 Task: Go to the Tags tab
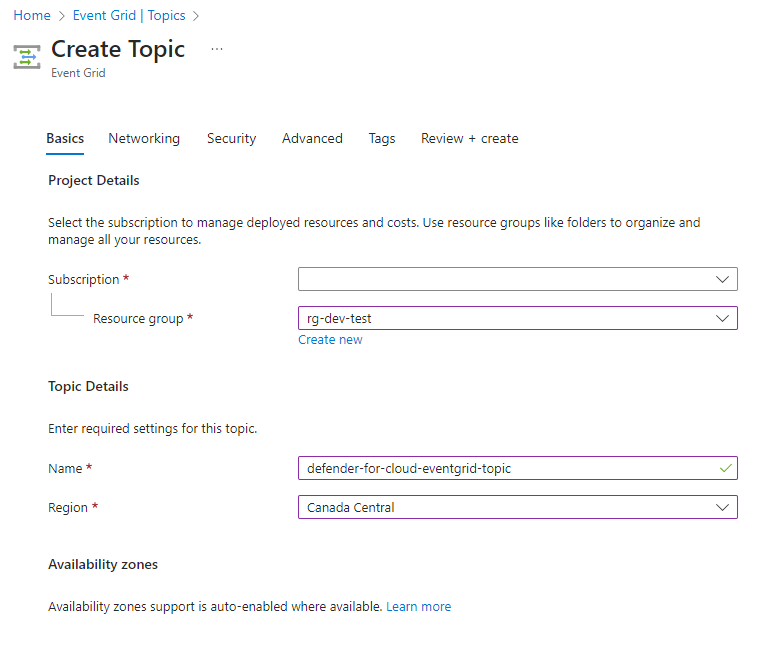[x=381, y=138]
